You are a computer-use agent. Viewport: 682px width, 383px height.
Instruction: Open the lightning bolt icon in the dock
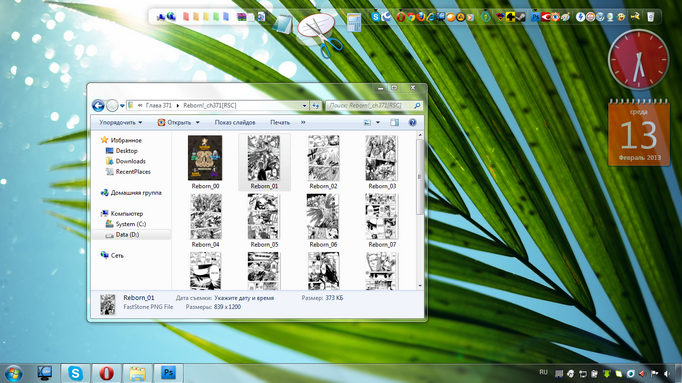(581, 17)
